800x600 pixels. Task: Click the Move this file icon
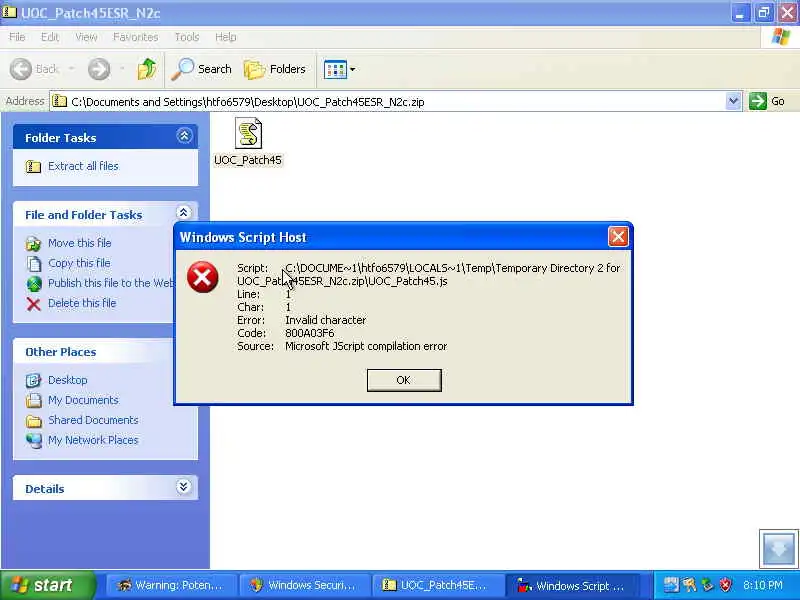(33, 243)
